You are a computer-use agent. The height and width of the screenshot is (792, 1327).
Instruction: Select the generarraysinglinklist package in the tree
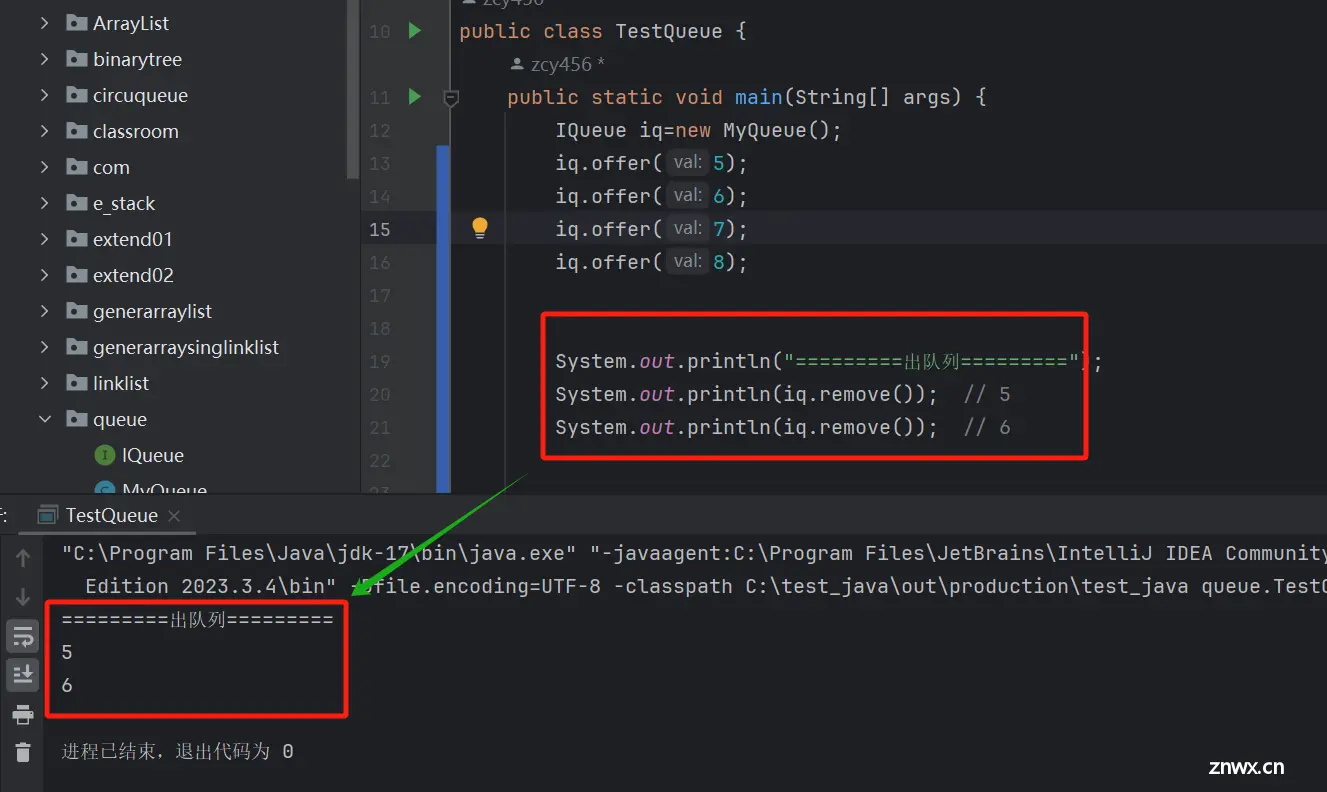(x=186, y=347)
